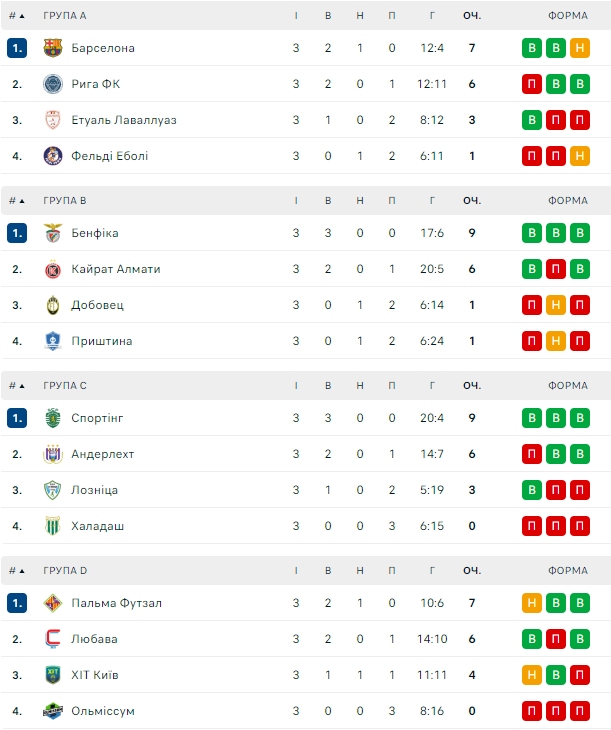Click Barcelona's orange draw form badge

580,48
